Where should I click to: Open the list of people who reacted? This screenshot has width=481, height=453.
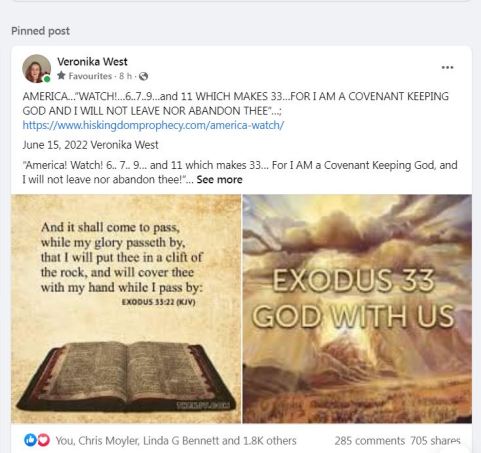[x=176, y=441]
